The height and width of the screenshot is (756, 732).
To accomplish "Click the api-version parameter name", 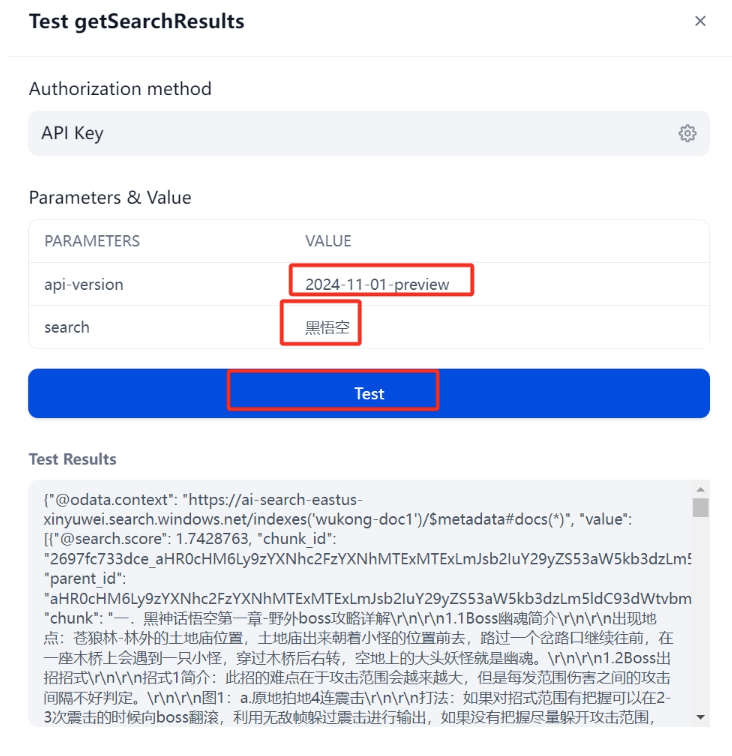I will 84,284.
